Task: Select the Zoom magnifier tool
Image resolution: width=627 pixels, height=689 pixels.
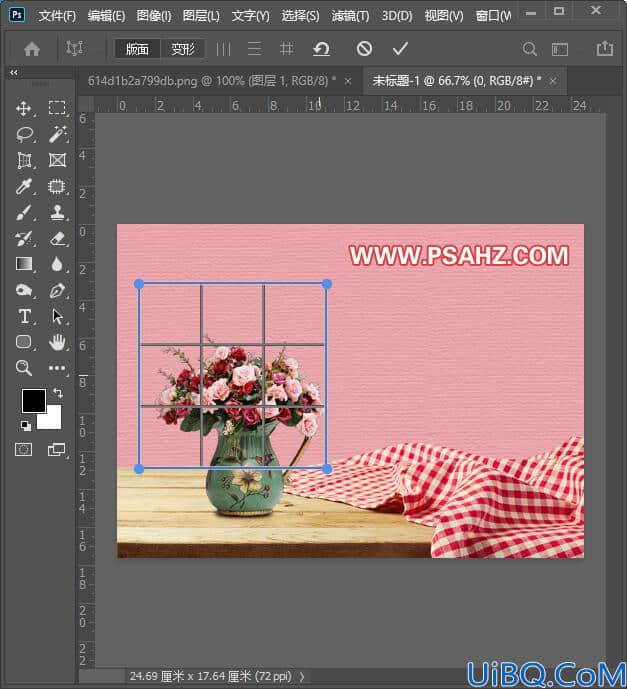Action: [x=24, y=368]
